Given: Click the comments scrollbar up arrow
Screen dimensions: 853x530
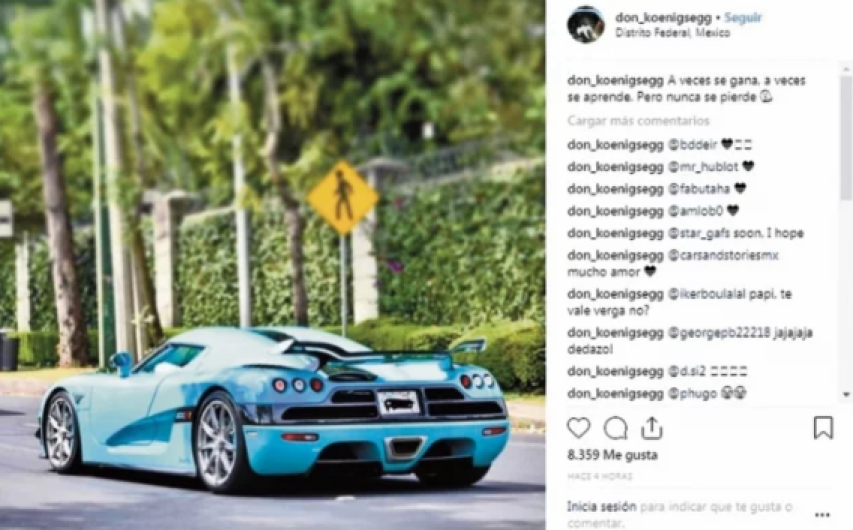Looking at the screenshot, I should [x=846, y=69].
